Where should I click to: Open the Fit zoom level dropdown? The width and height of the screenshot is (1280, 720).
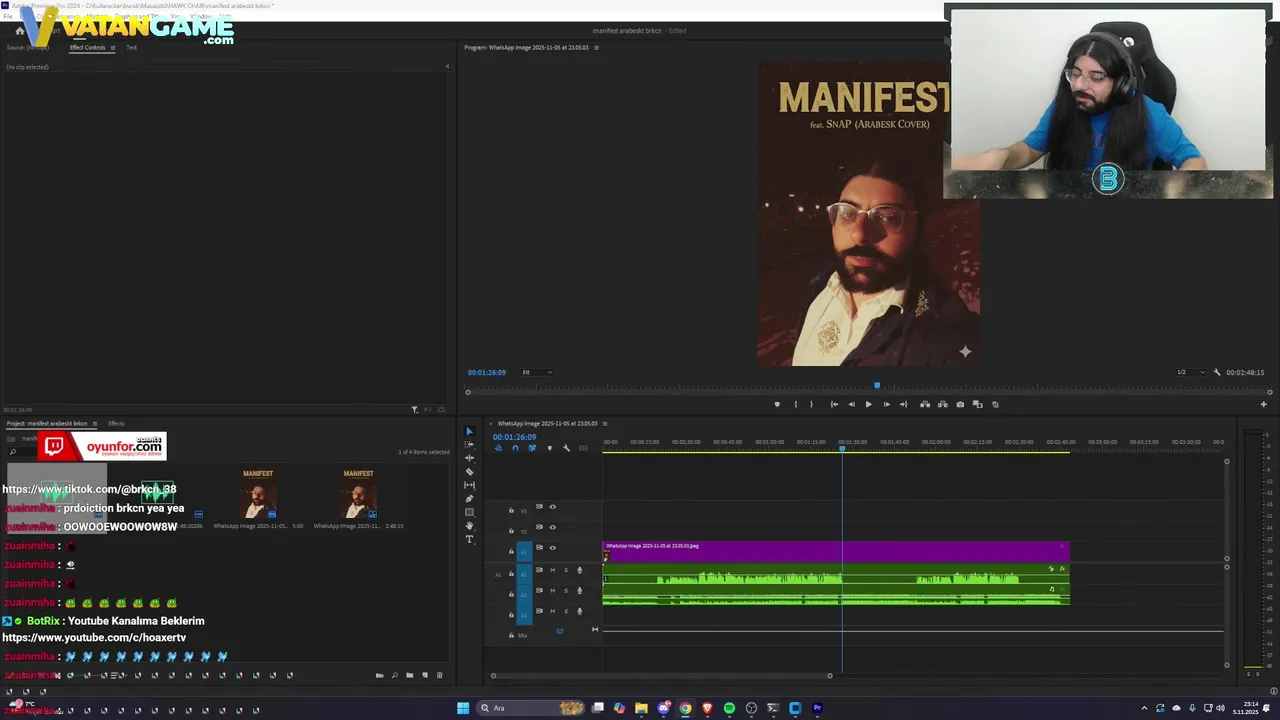(537, 372)
